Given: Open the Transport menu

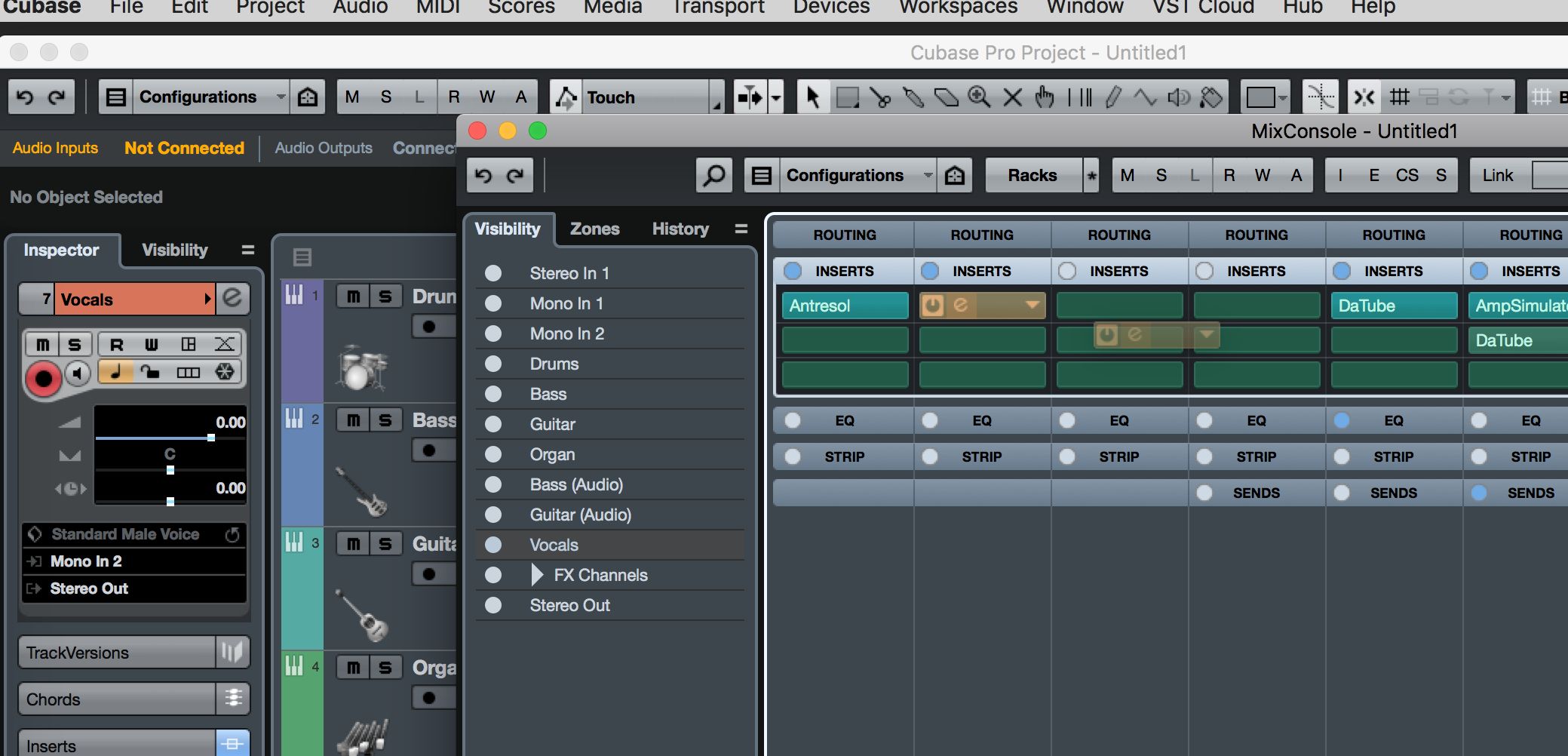Looking at the screenshot, I should [718, 8].
